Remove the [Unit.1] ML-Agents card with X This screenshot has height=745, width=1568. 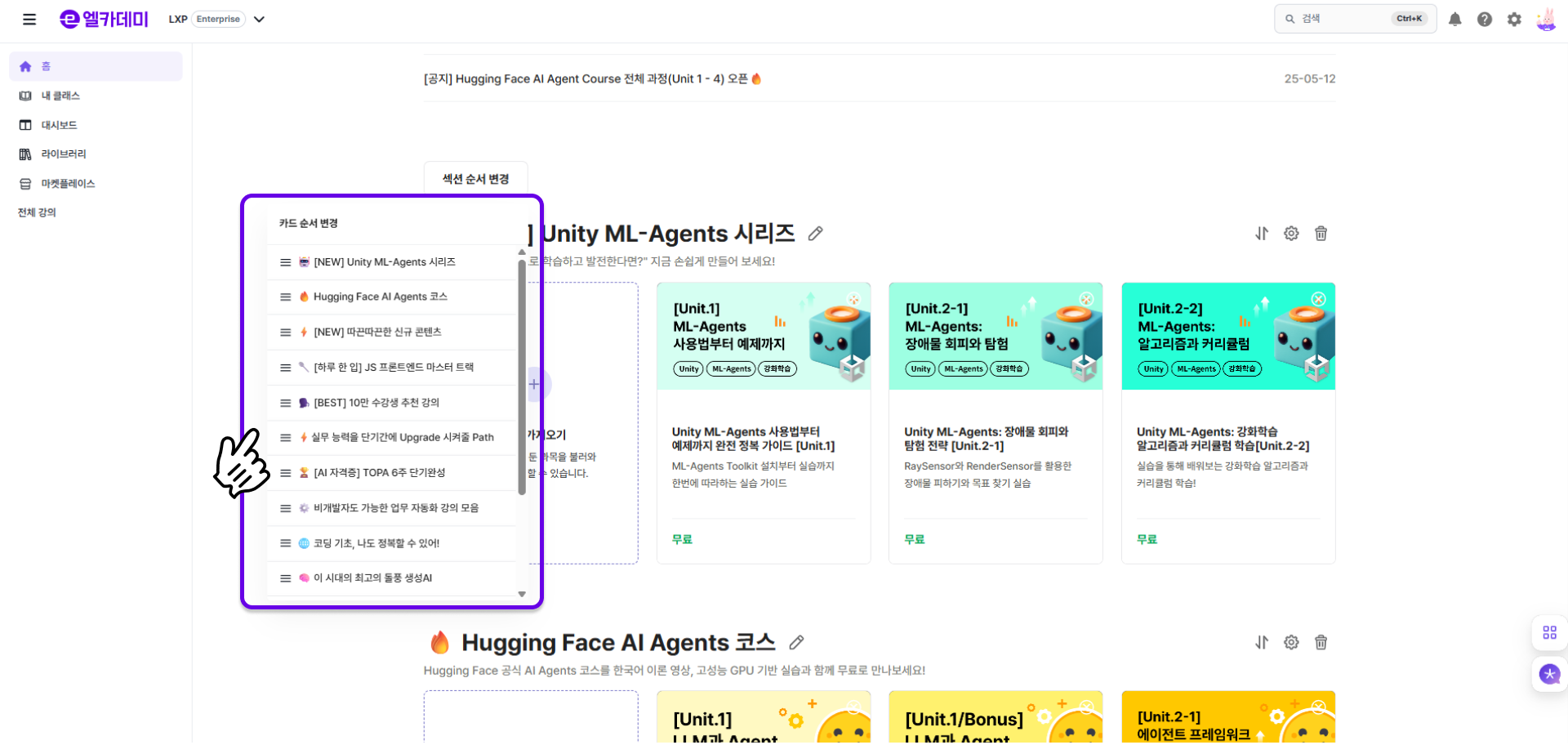(x=853, y=300)
